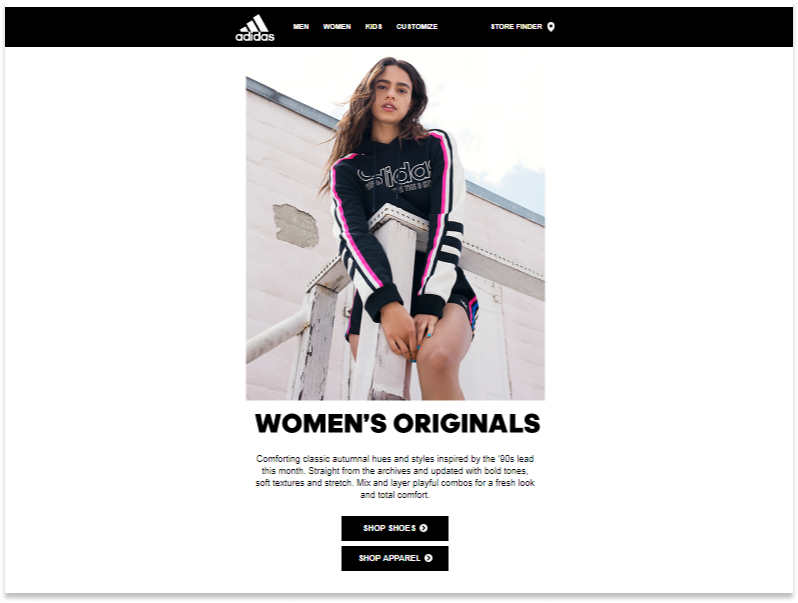Click the store finder location pin icon
This screenshot has height=603, width=798.
(551, 27)
